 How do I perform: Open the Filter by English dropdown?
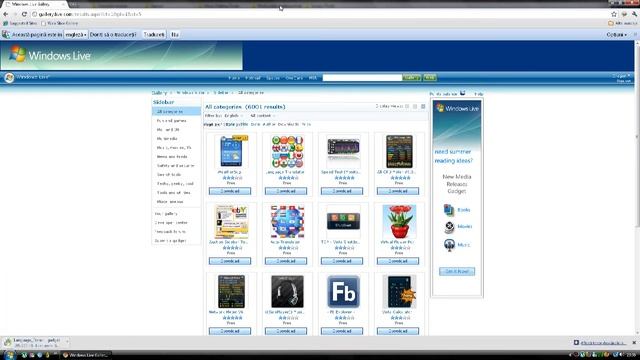click(x=233, y=116)
